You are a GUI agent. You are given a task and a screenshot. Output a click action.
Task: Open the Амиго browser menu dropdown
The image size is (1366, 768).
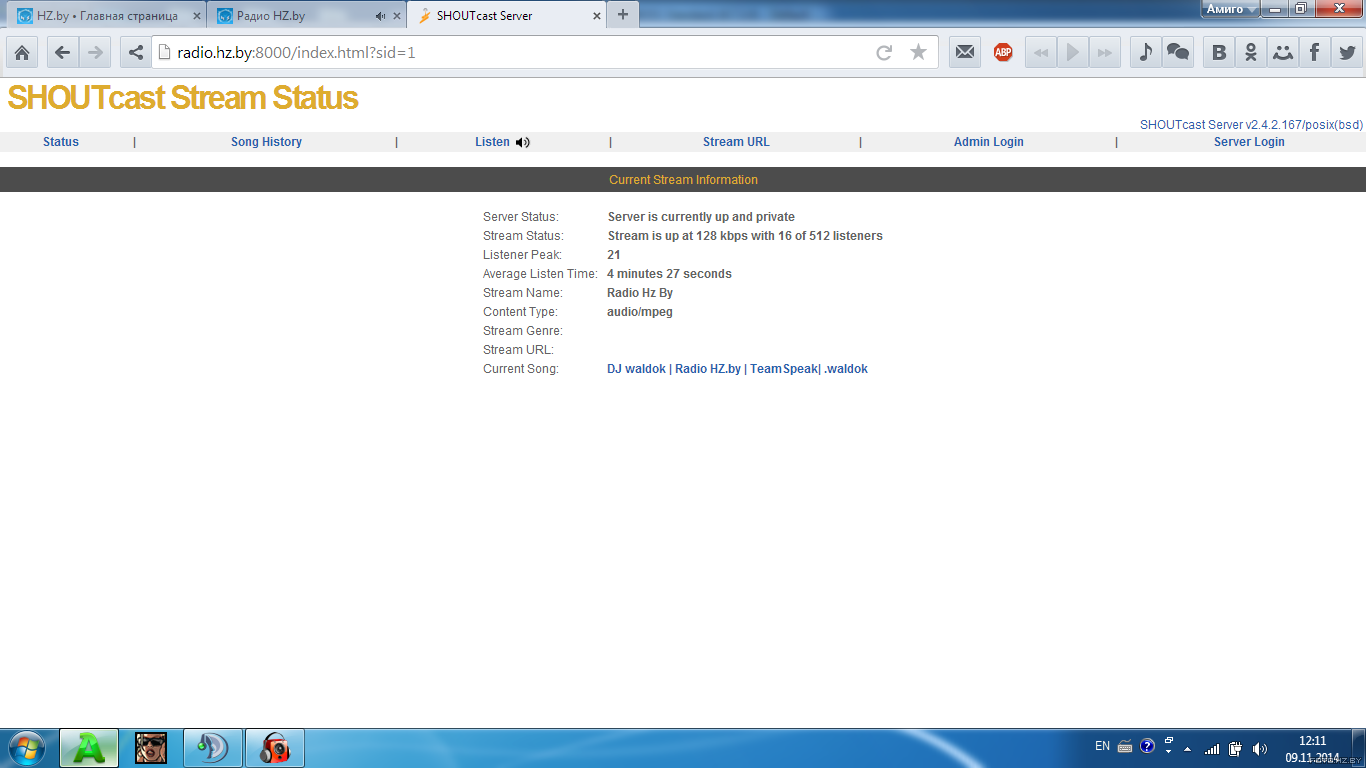pyautogui.click(x=1230, y=9)
